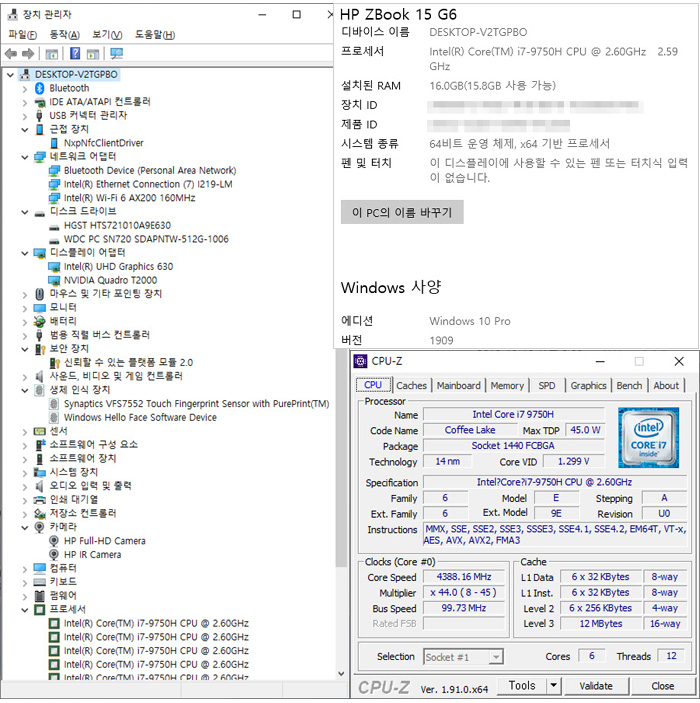Click the Device Manager vertical scrollbar thumb
This screenshot has height=703, width=700.
coord(341,460)
